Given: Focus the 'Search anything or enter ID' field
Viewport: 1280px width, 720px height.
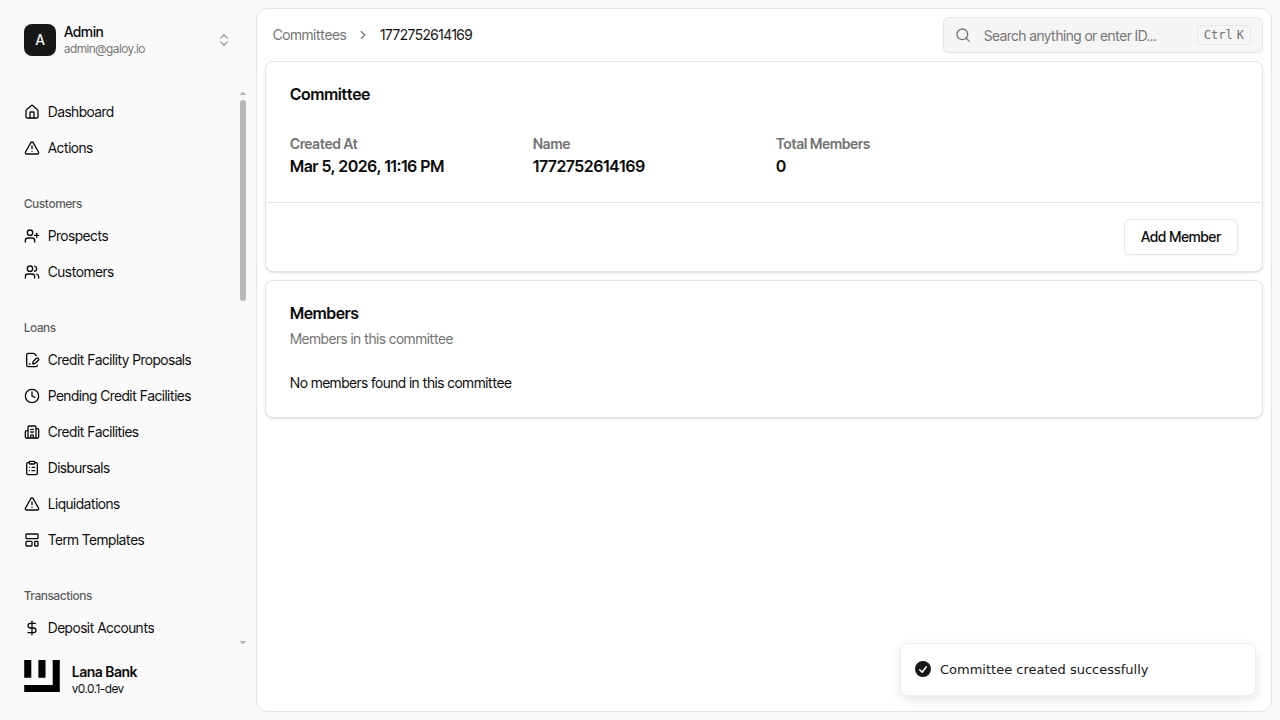Looking at the screenshot, I should (1085, 35).
